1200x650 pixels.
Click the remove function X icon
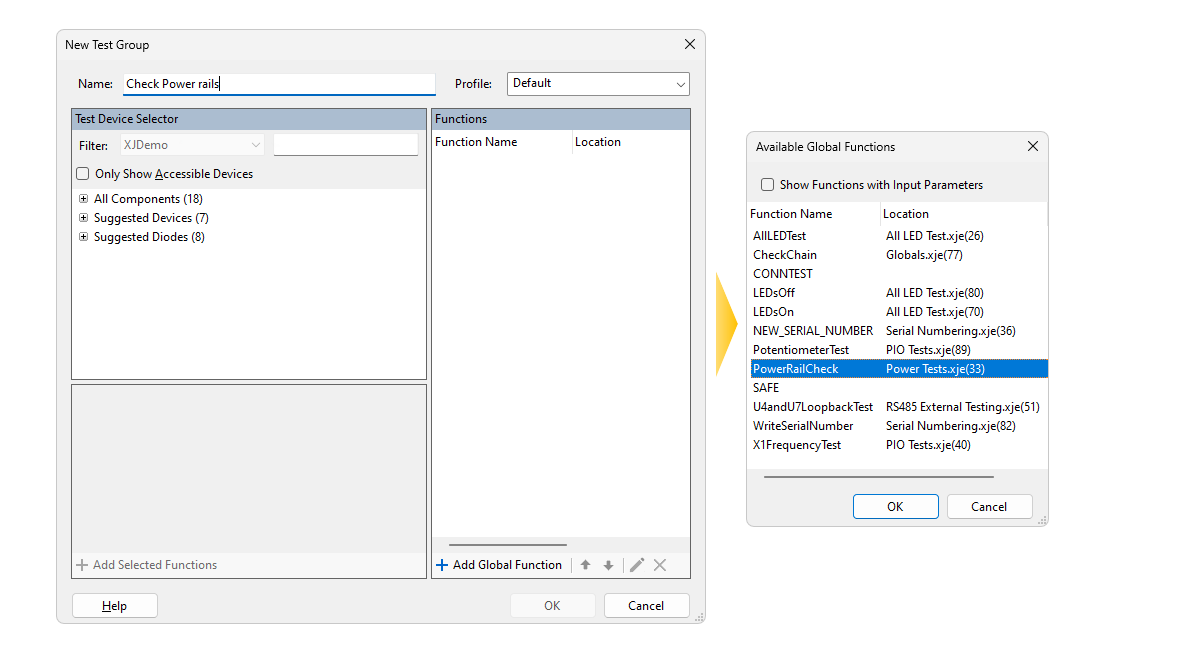click(x=660, y=565)
